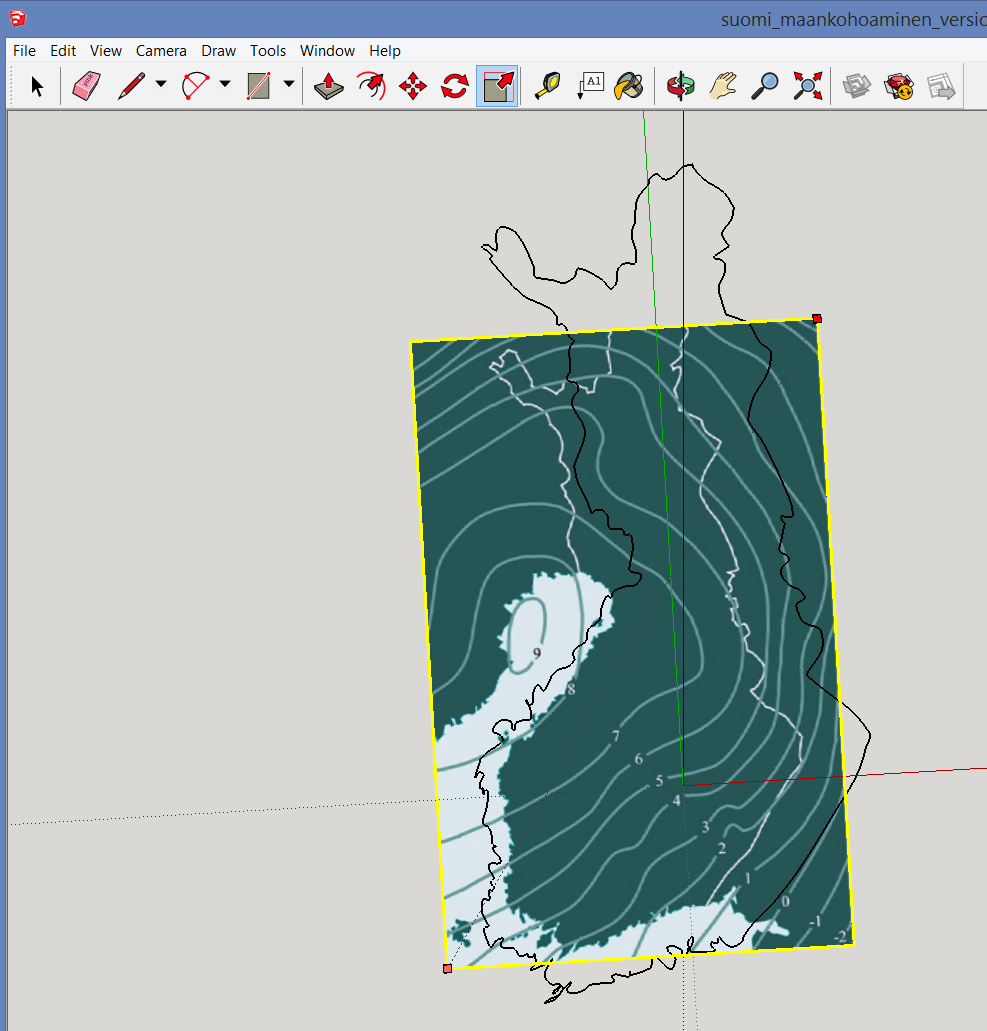Open the Rectangle shape tool dropdown

tap(289, 85)
